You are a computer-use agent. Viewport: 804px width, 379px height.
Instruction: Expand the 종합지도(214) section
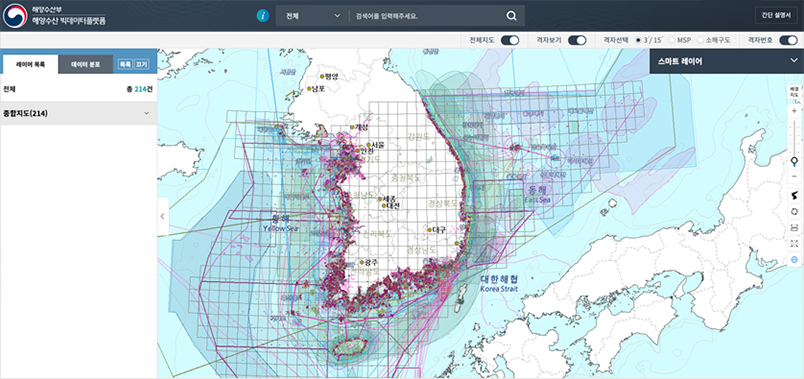pyautogui.click(x=78, y=113)
